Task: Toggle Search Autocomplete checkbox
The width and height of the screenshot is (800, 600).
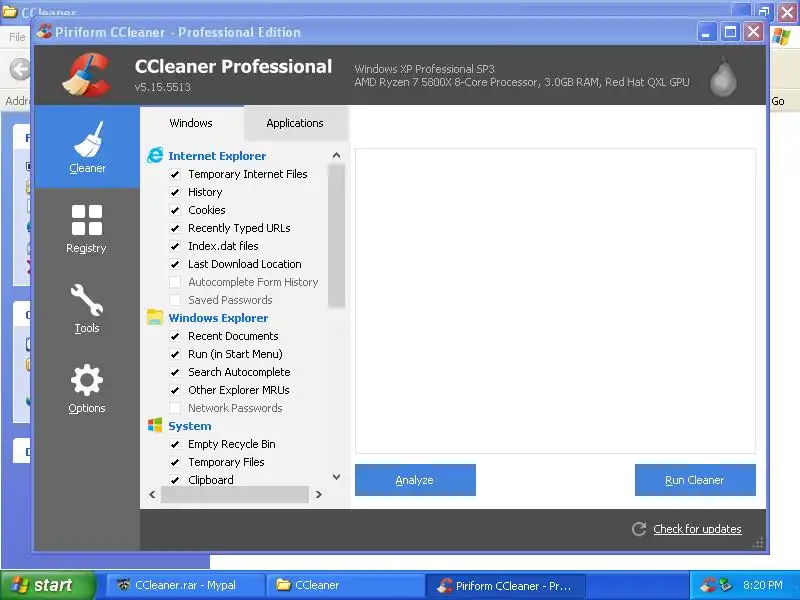Action: click(175, 372)
